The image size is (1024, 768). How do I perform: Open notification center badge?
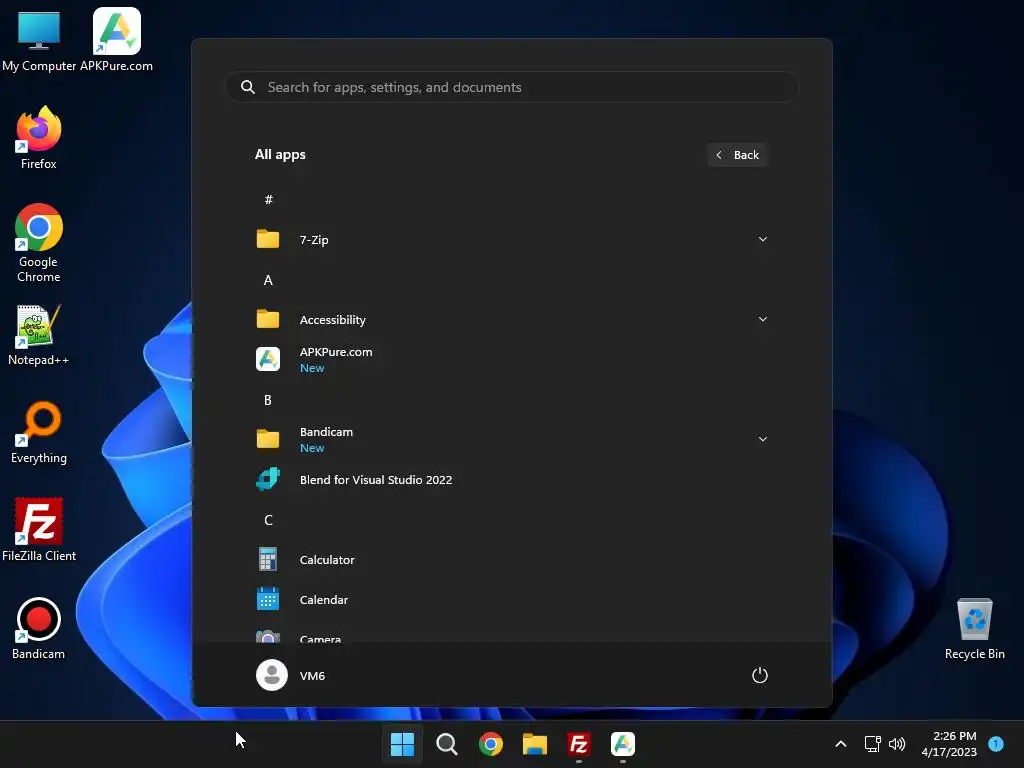click(x=996, y=743)
